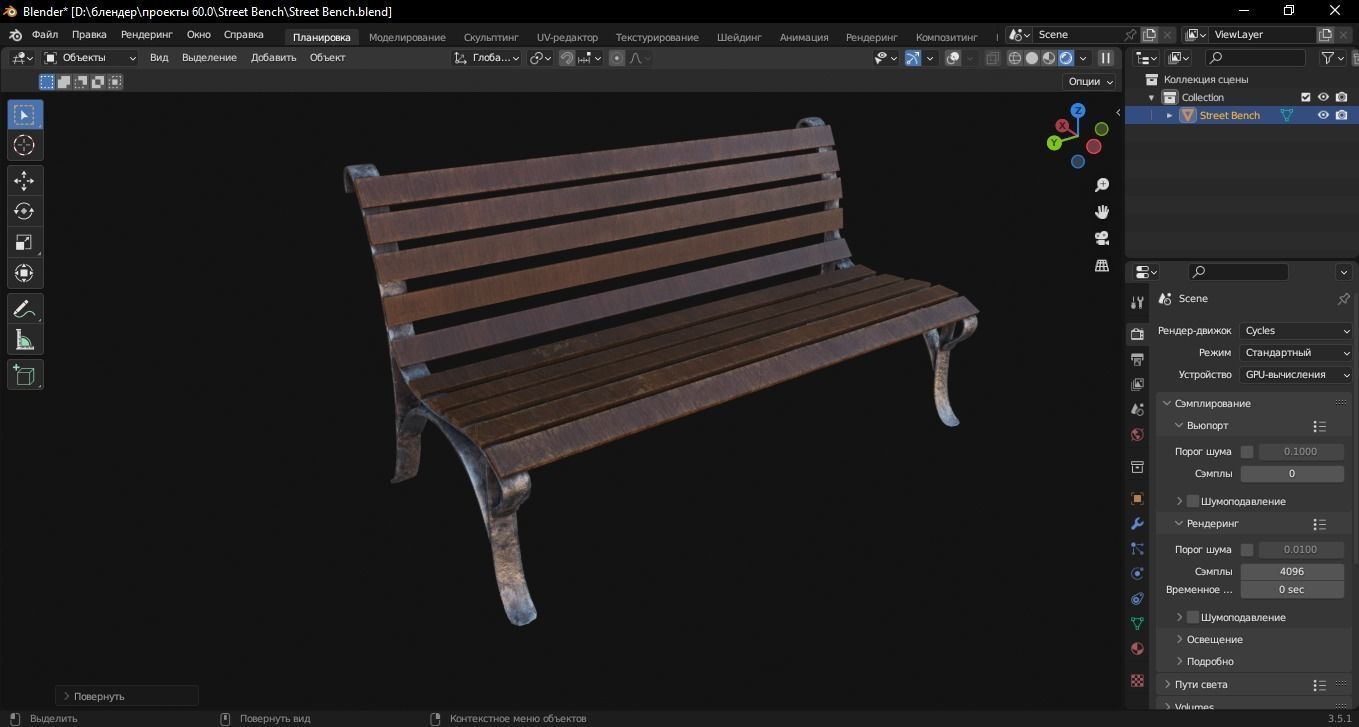Click the Z axis on navigation gizmo
This screenshot has width=1359, height=727.
1078,111
